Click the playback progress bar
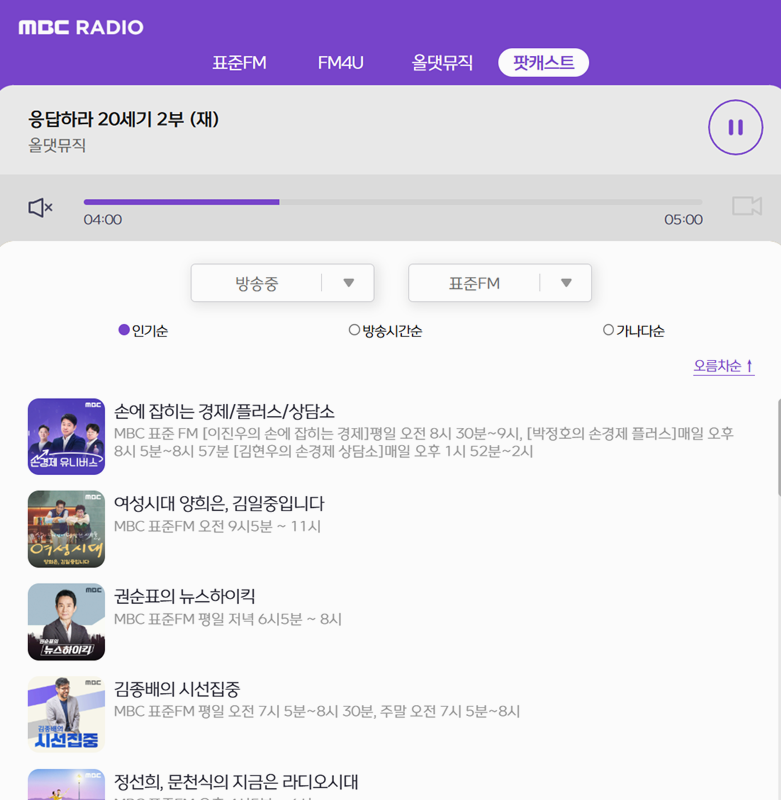The width and height of the screenshot is (781, 800). coord(393,202)
